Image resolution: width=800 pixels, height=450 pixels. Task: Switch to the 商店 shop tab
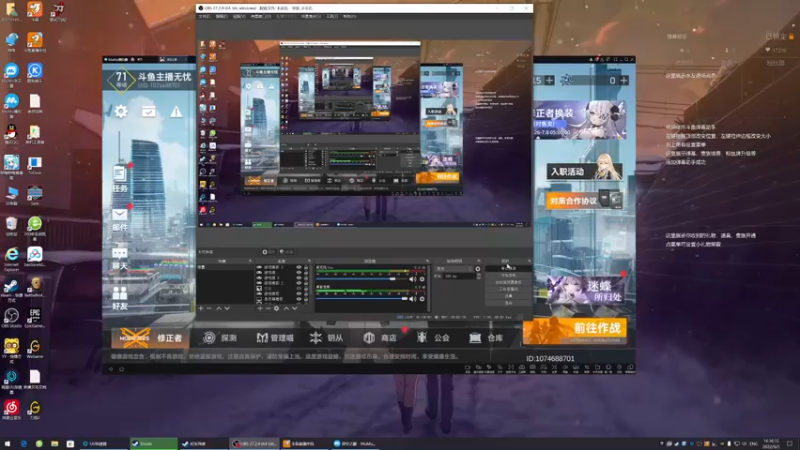point(380,338)
